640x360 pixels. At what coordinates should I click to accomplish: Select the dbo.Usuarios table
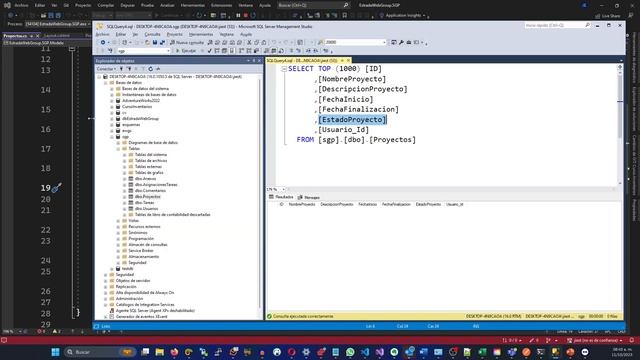pos(146,209)
